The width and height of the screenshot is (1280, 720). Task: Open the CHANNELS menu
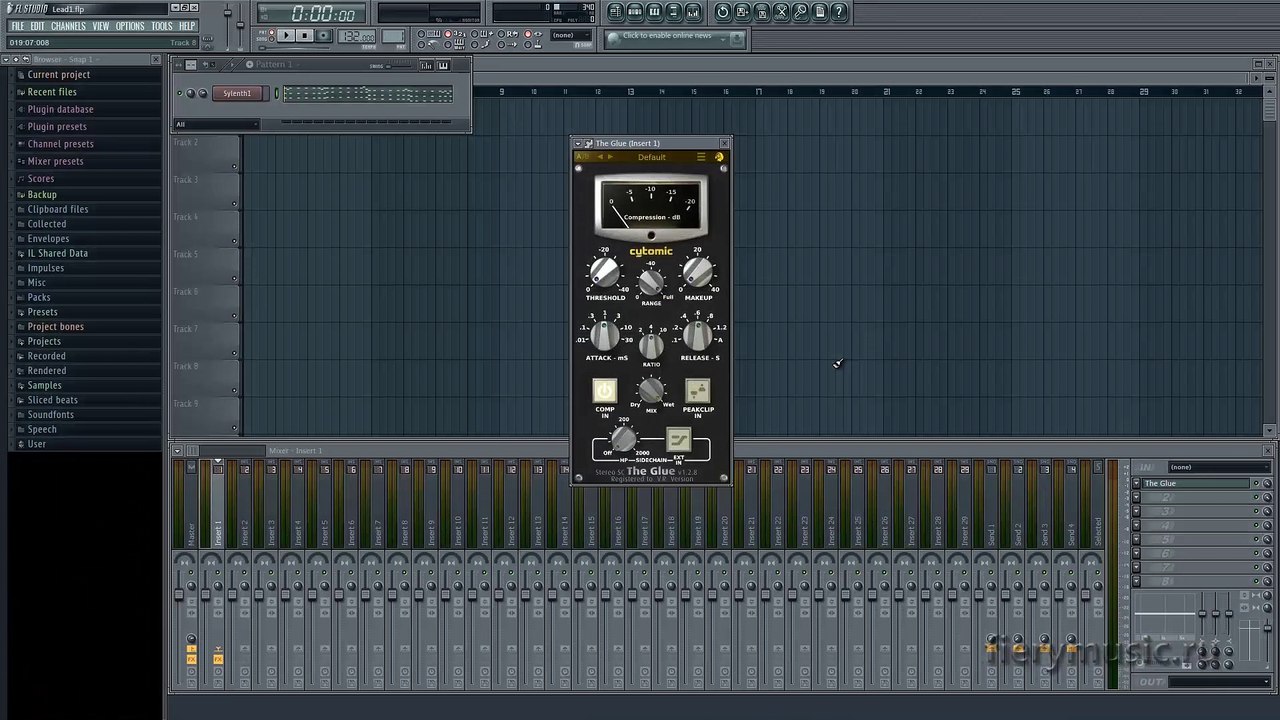click(68, 26)
